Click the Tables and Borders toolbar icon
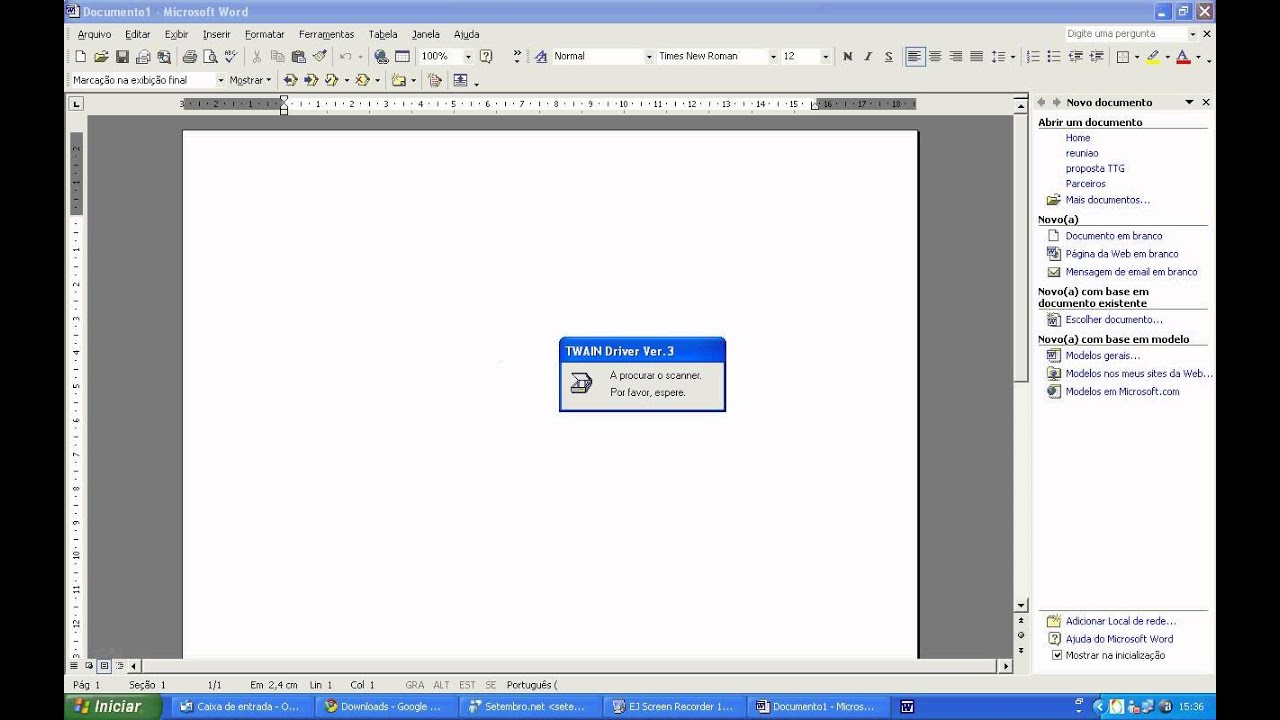The height and width of the screenshot is (720, 1280). pyautogui.click(x=402, y=57)
